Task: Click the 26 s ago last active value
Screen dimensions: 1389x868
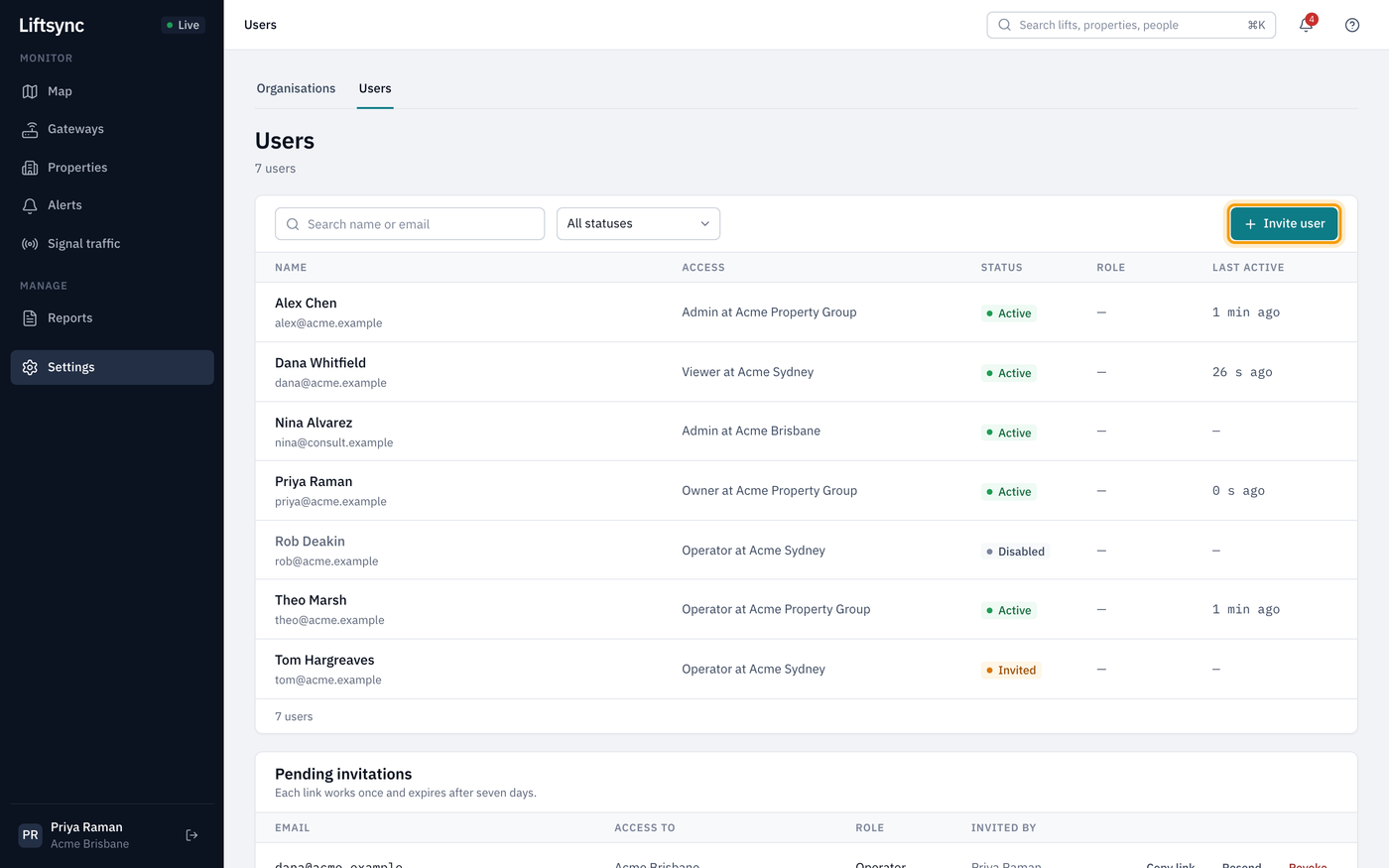Action: point(1242,372)
